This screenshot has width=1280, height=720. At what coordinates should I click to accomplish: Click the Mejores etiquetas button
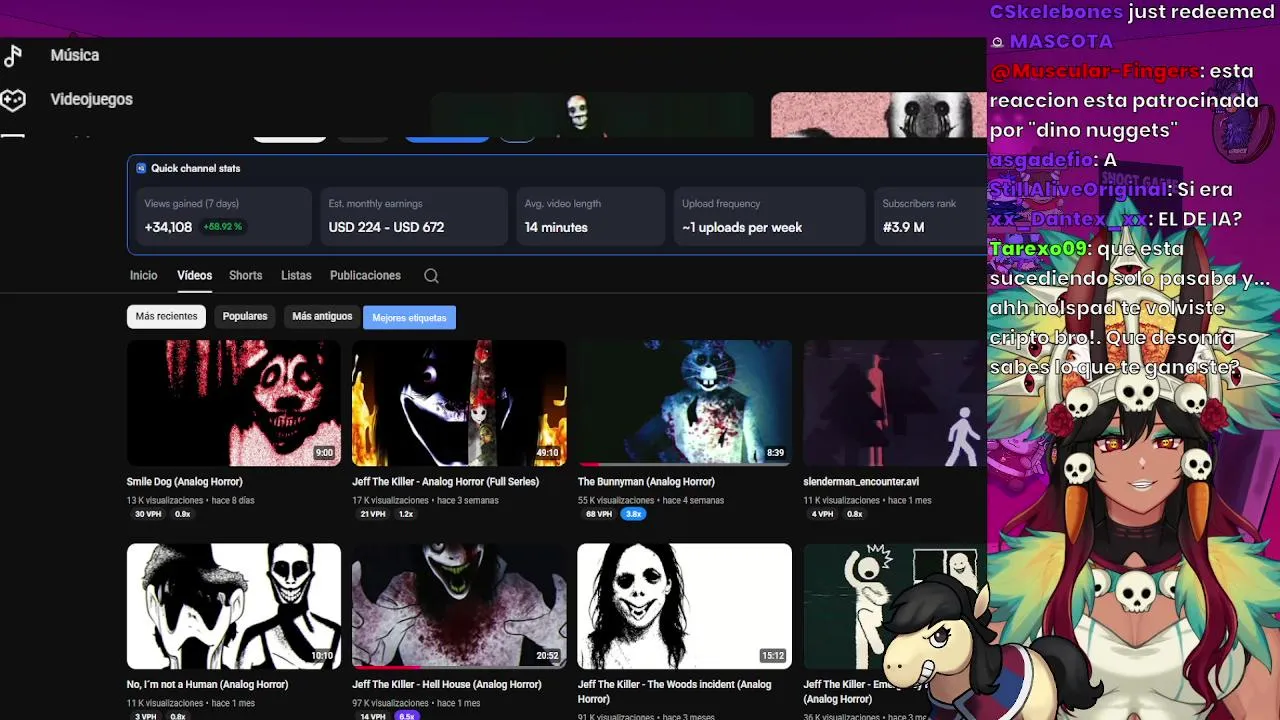coord(409,318)
